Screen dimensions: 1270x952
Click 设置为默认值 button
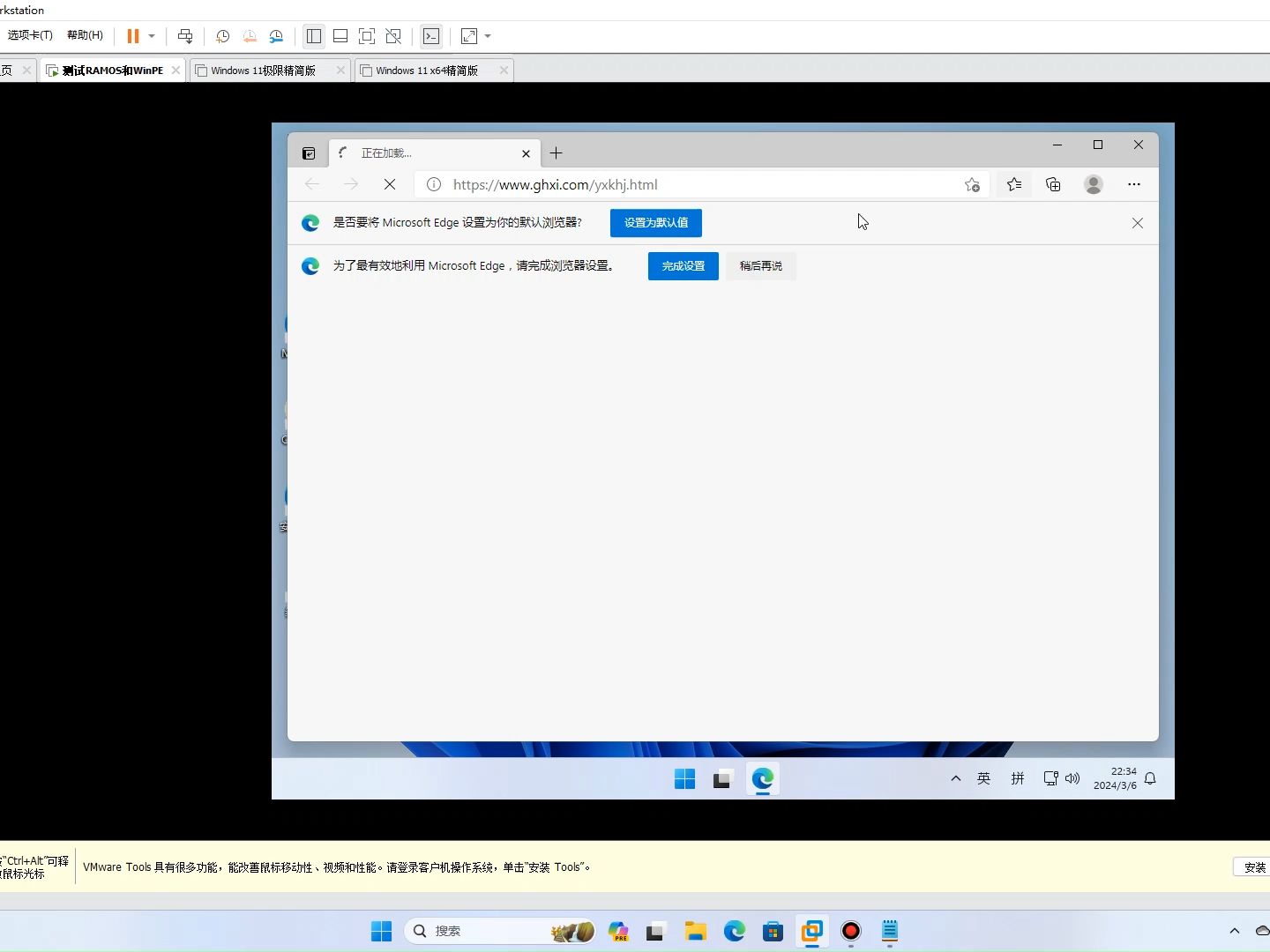click(656, 223)
